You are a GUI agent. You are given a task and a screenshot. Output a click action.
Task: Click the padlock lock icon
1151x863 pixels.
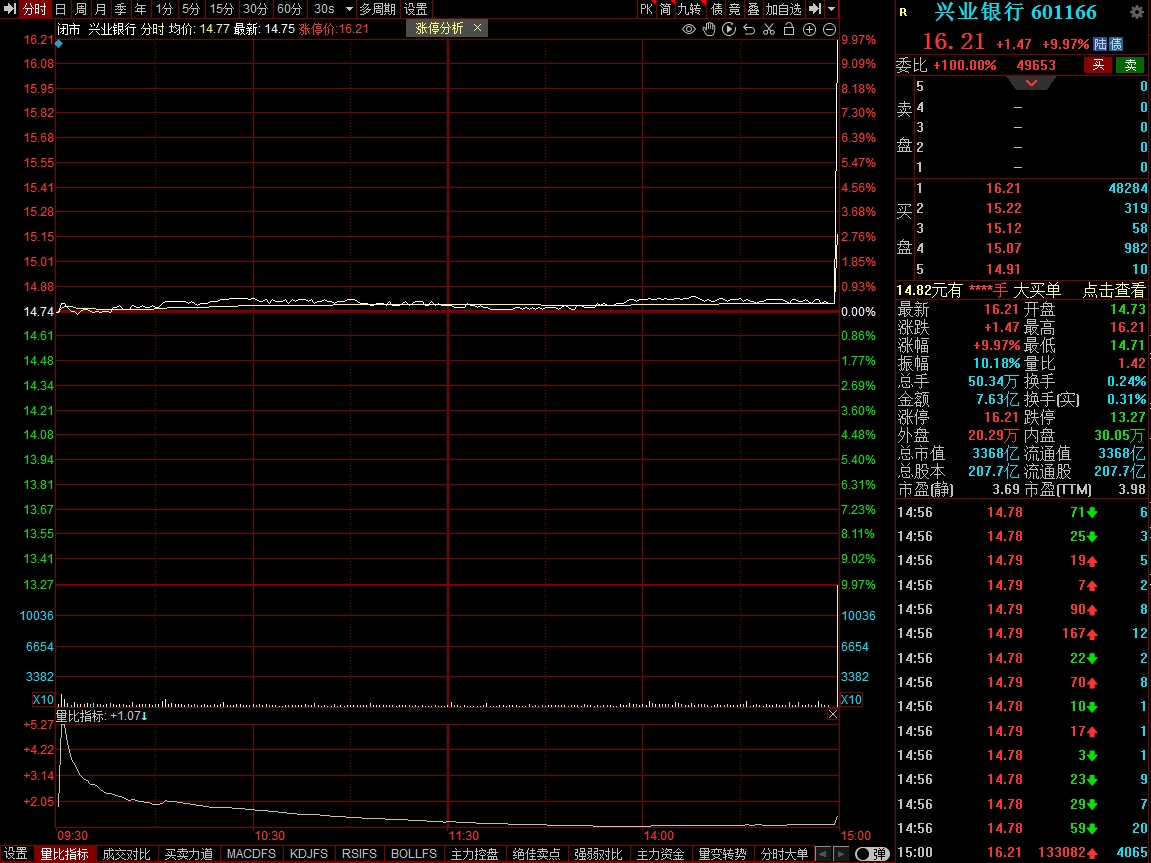coord(789,29)
